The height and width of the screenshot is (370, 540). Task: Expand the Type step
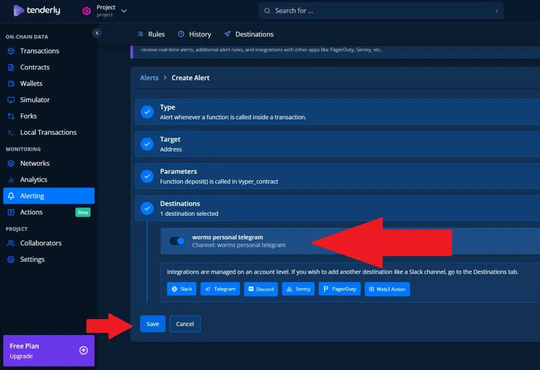click(x=338, y=112)
